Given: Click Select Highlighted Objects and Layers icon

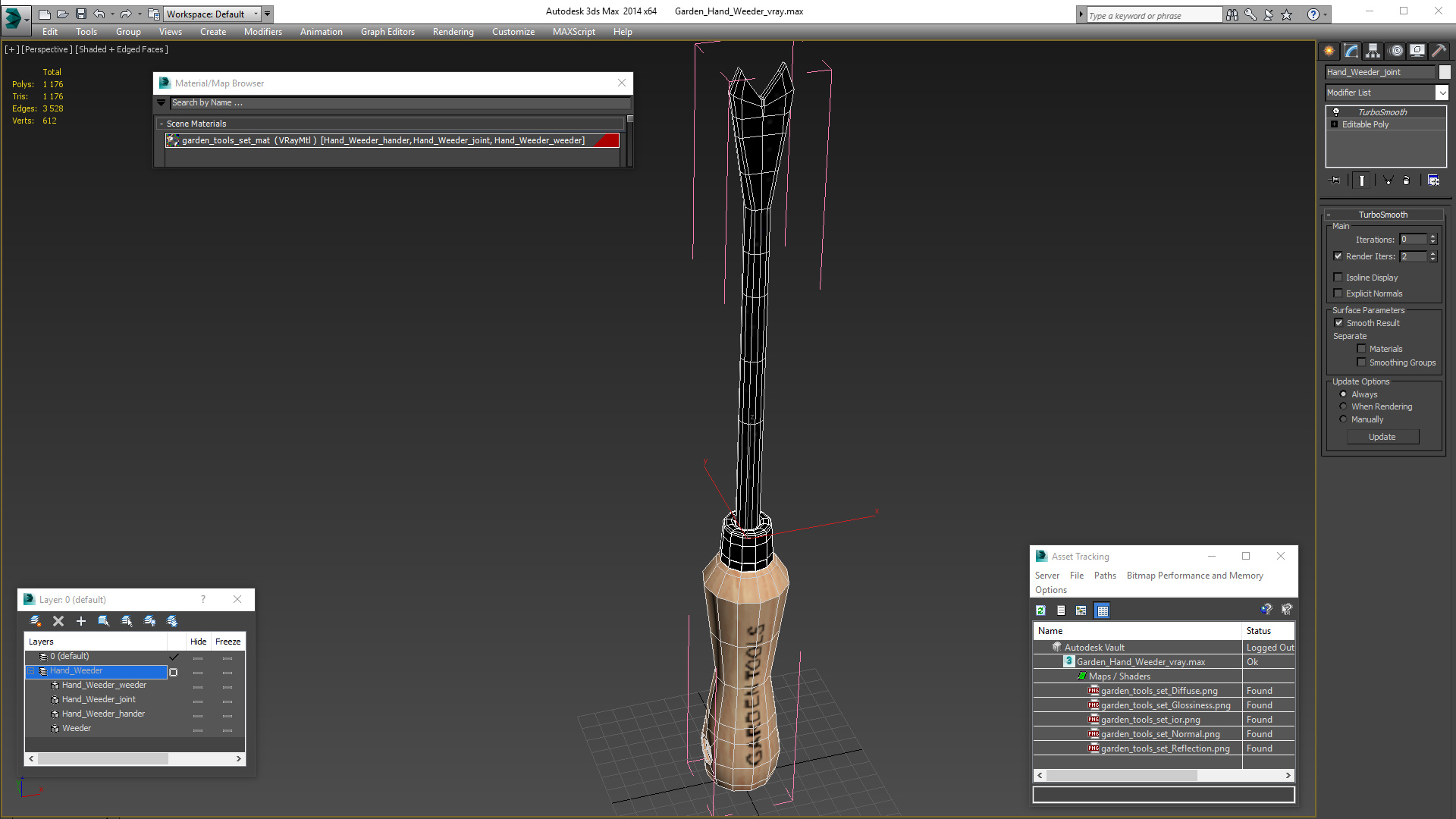Looking at the screenshot, I should pyautogui.click(x=104, y=621).
